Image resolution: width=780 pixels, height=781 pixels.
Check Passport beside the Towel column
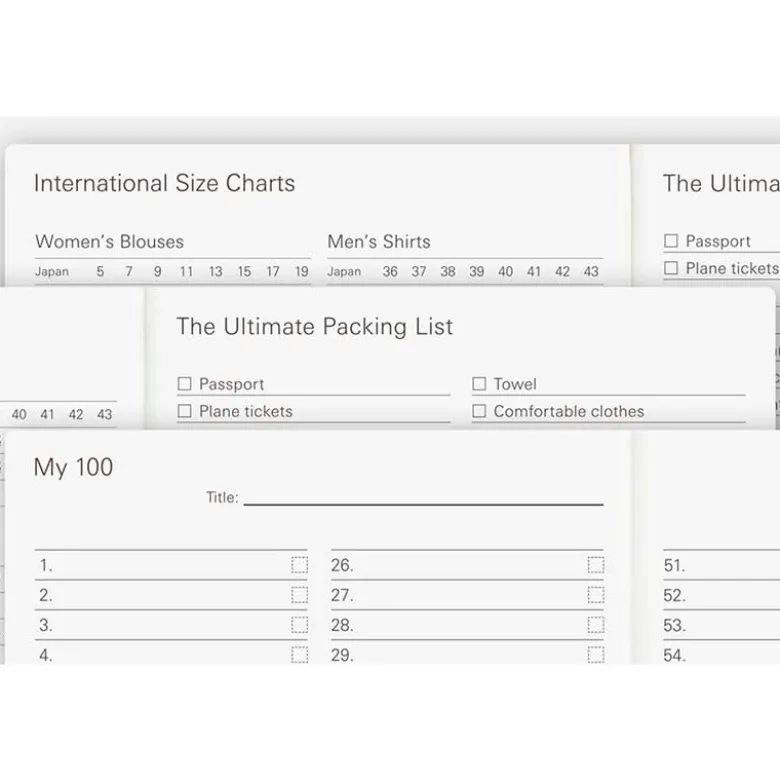[184, 384]
